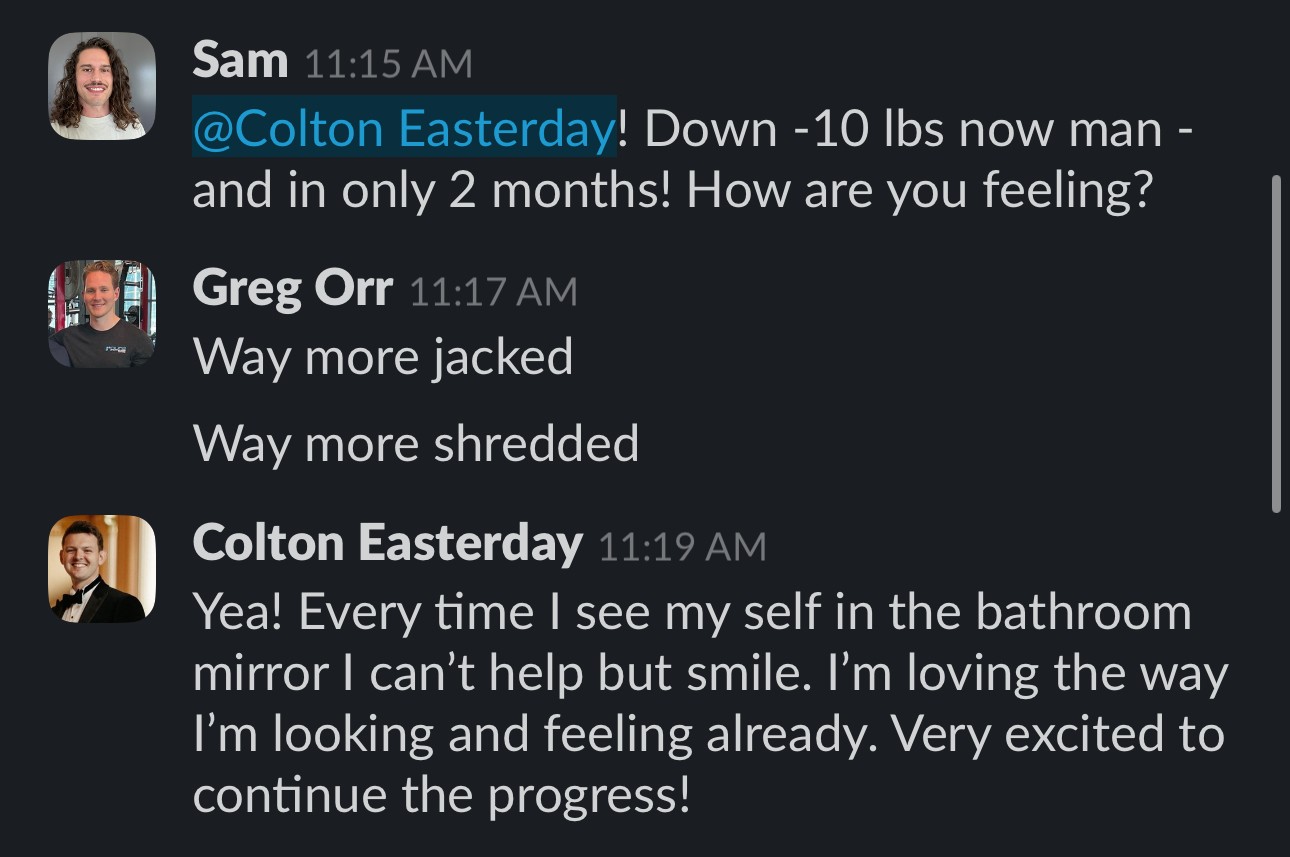Click the scrollbar track below the thumb
The height and width of the screenshot is (857, 1290).
click(x=1276, y=680)
